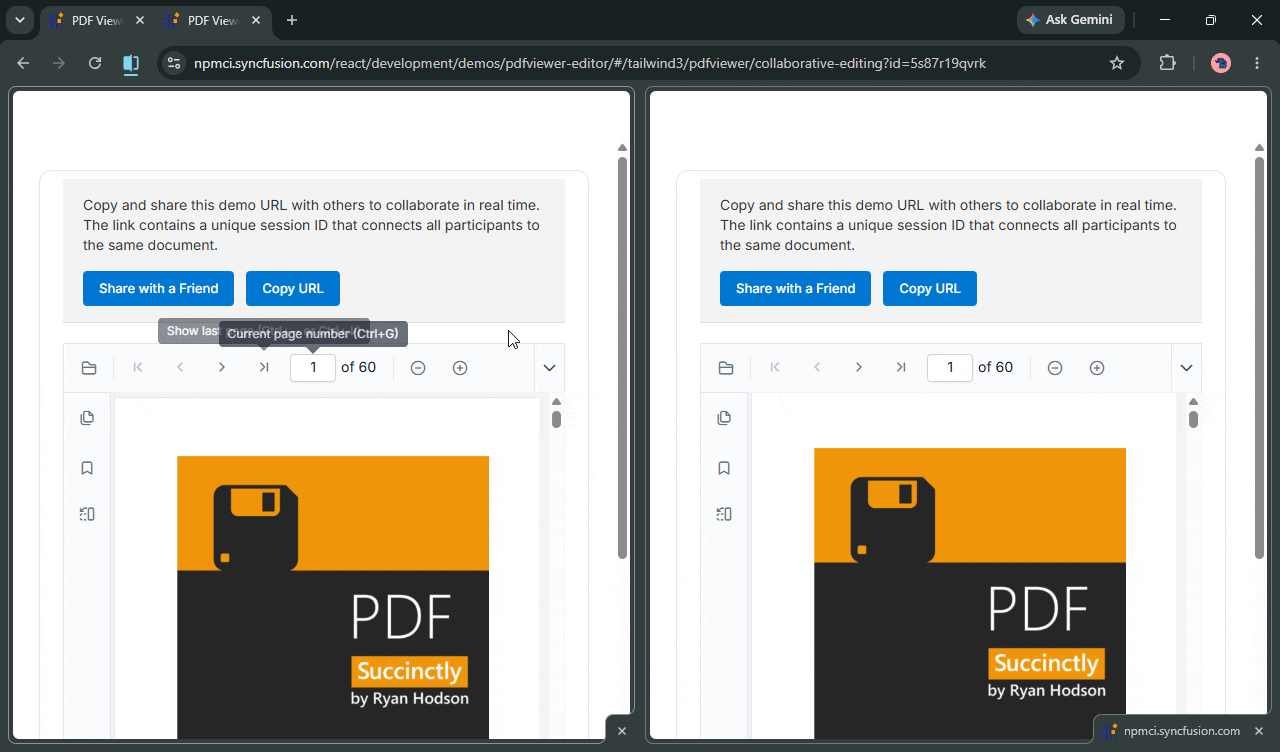The height and width of the screenshot is (752, 1280).
Task: View site information icon in address bar
Action: 174,63
